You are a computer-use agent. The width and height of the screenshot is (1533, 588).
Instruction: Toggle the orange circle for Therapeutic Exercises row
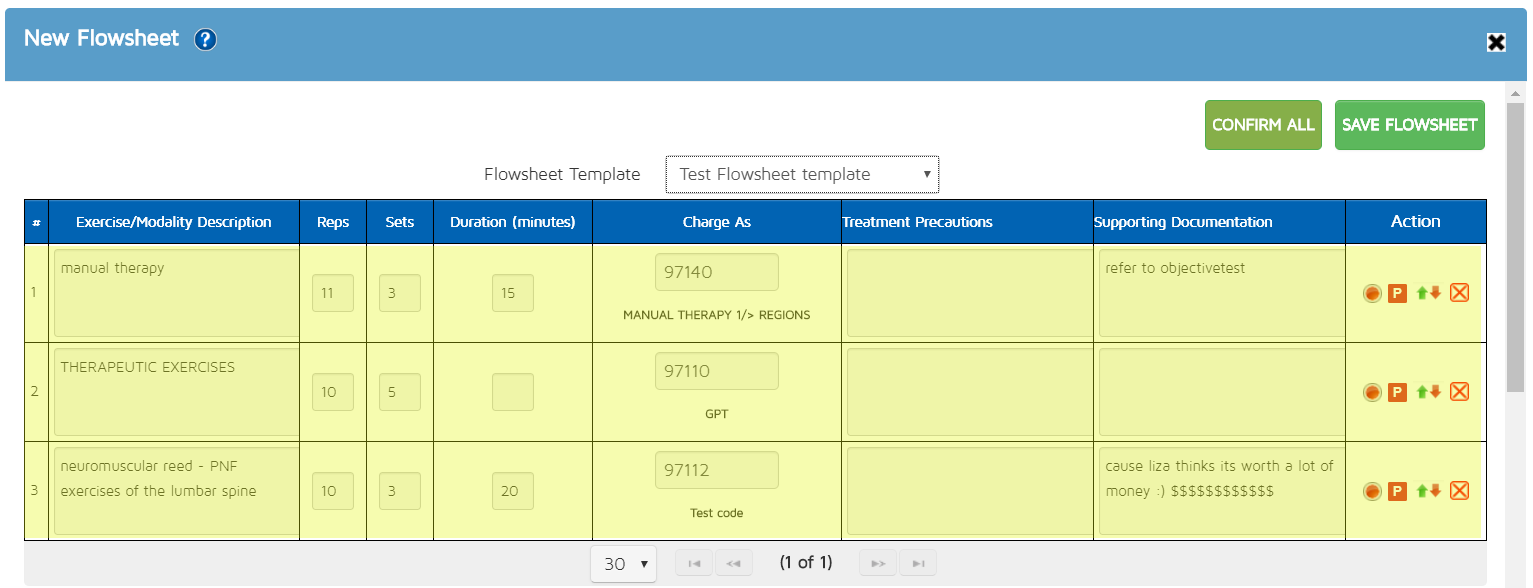click(1372, 392)
